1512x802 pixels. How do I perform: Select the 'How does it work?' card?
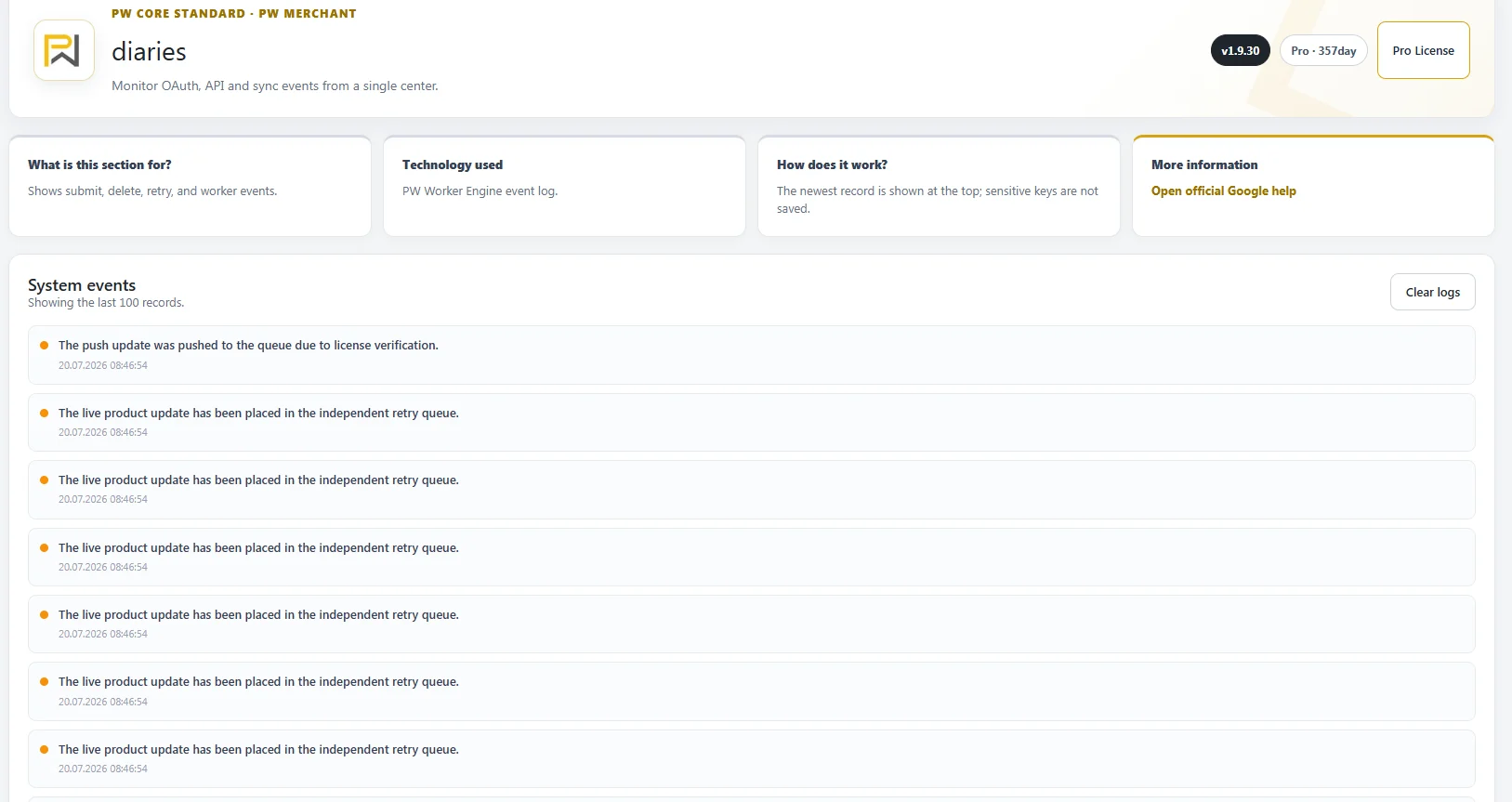pyautogui.click(x=939, y=186)
